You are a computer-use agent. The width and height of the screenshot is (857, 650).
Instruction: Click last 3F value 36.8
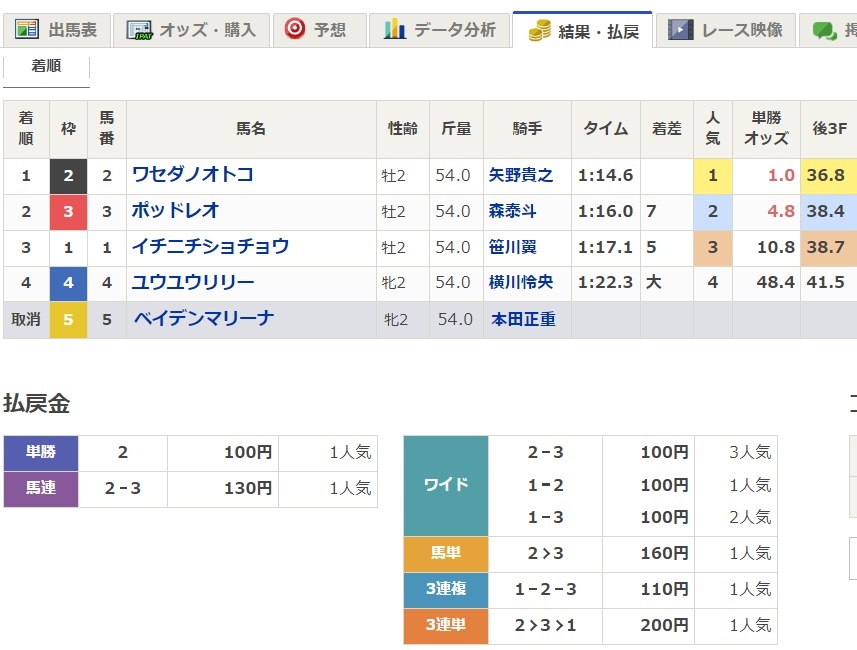[825, 175]
